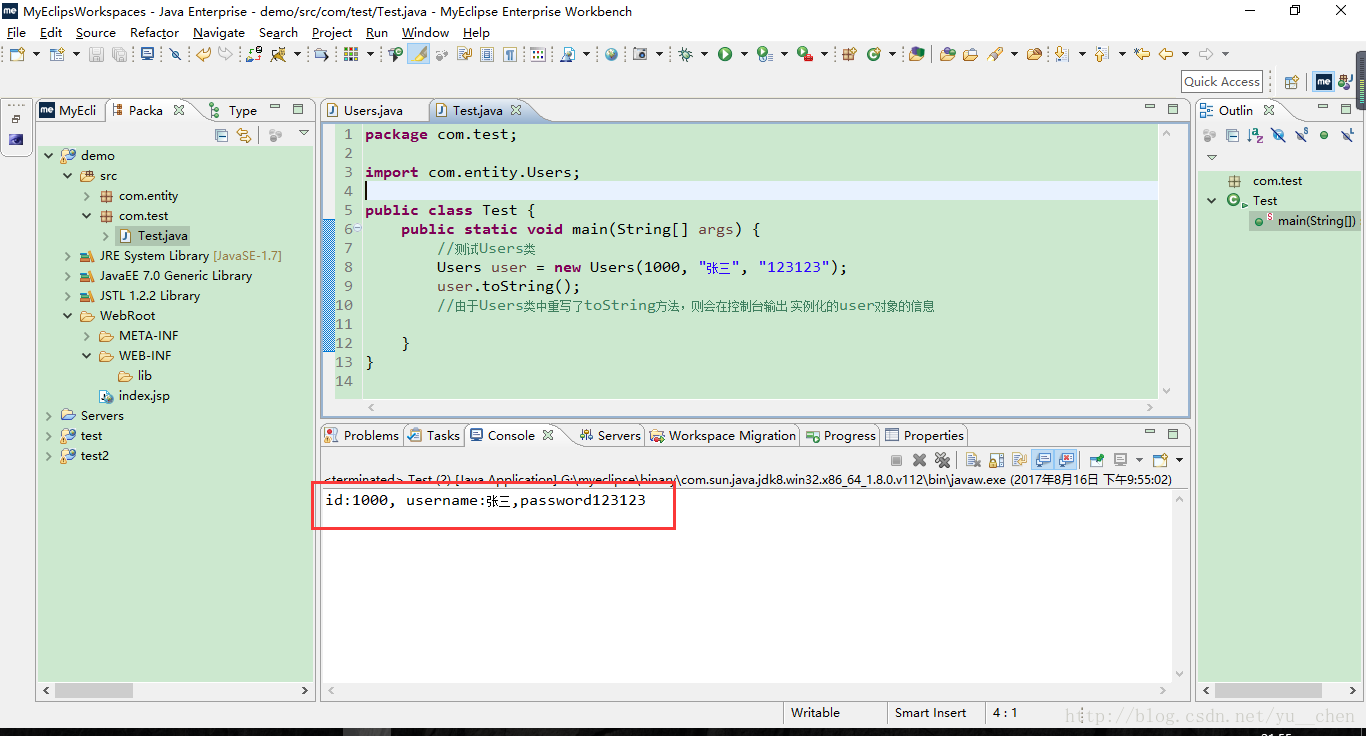This screenshot has height=736, width=1366.
Task: Click the Save toolbar icon
Action: (x=95, y=54)
